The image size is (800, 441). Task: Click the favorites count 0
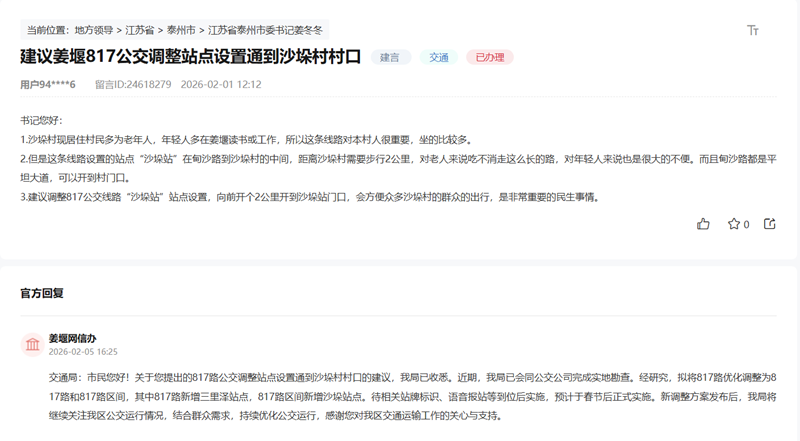coord(746,224)
